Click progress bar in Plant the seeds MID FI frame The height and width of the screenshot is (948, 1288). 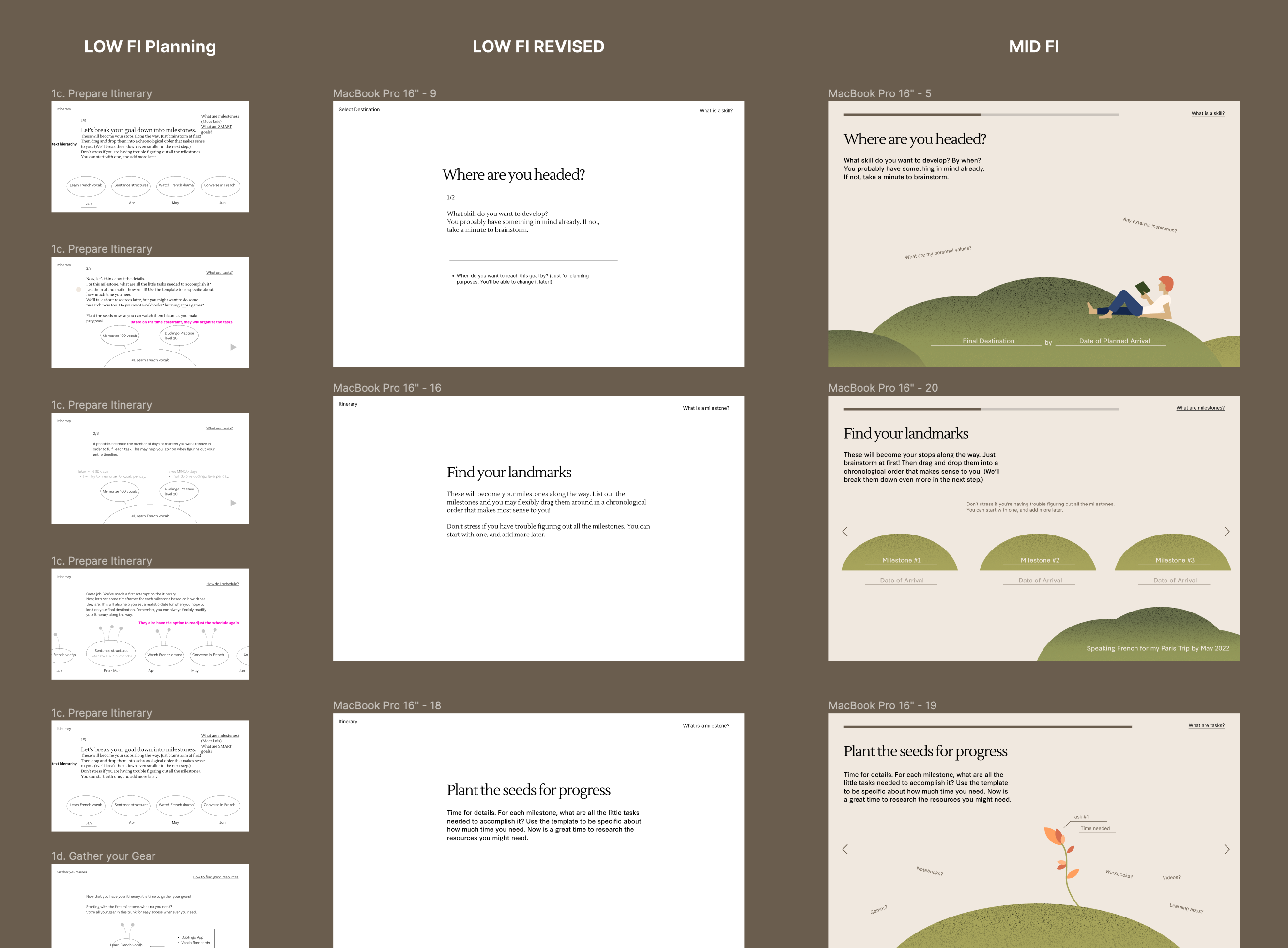(987, 727)
